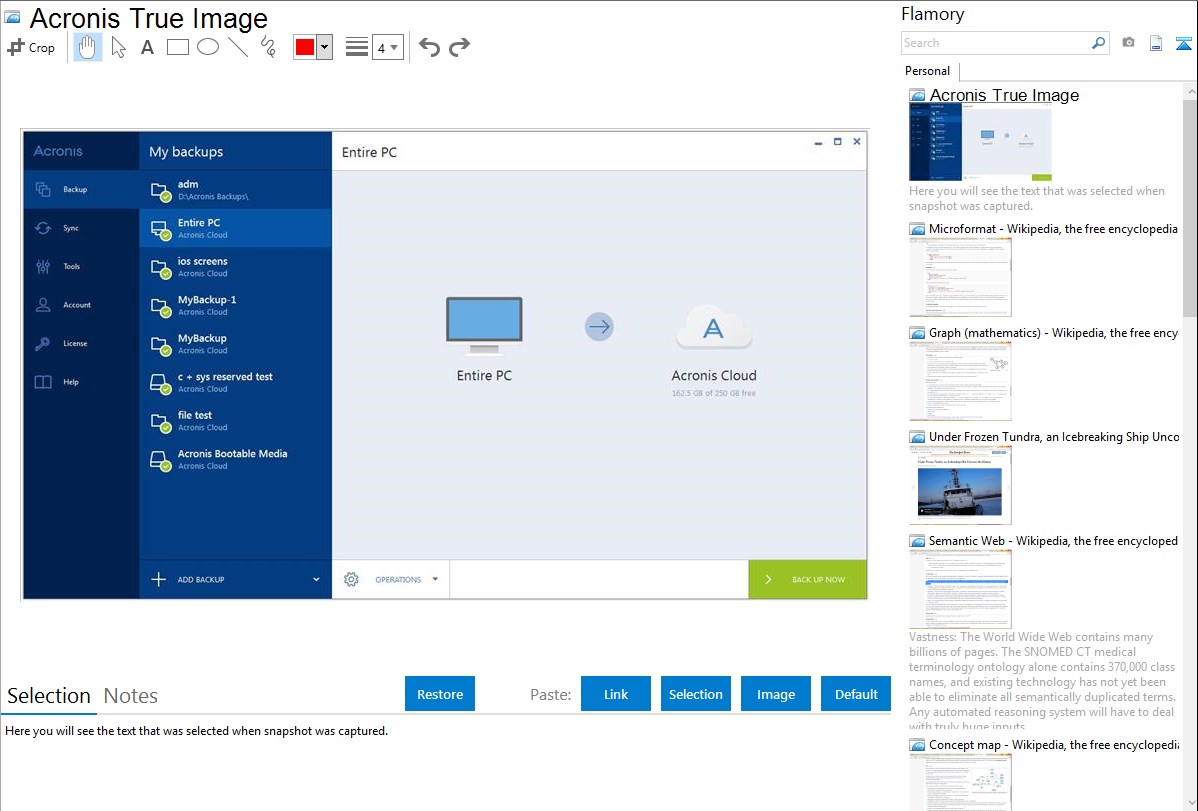Switch to the Notes tab

(131, 696)
